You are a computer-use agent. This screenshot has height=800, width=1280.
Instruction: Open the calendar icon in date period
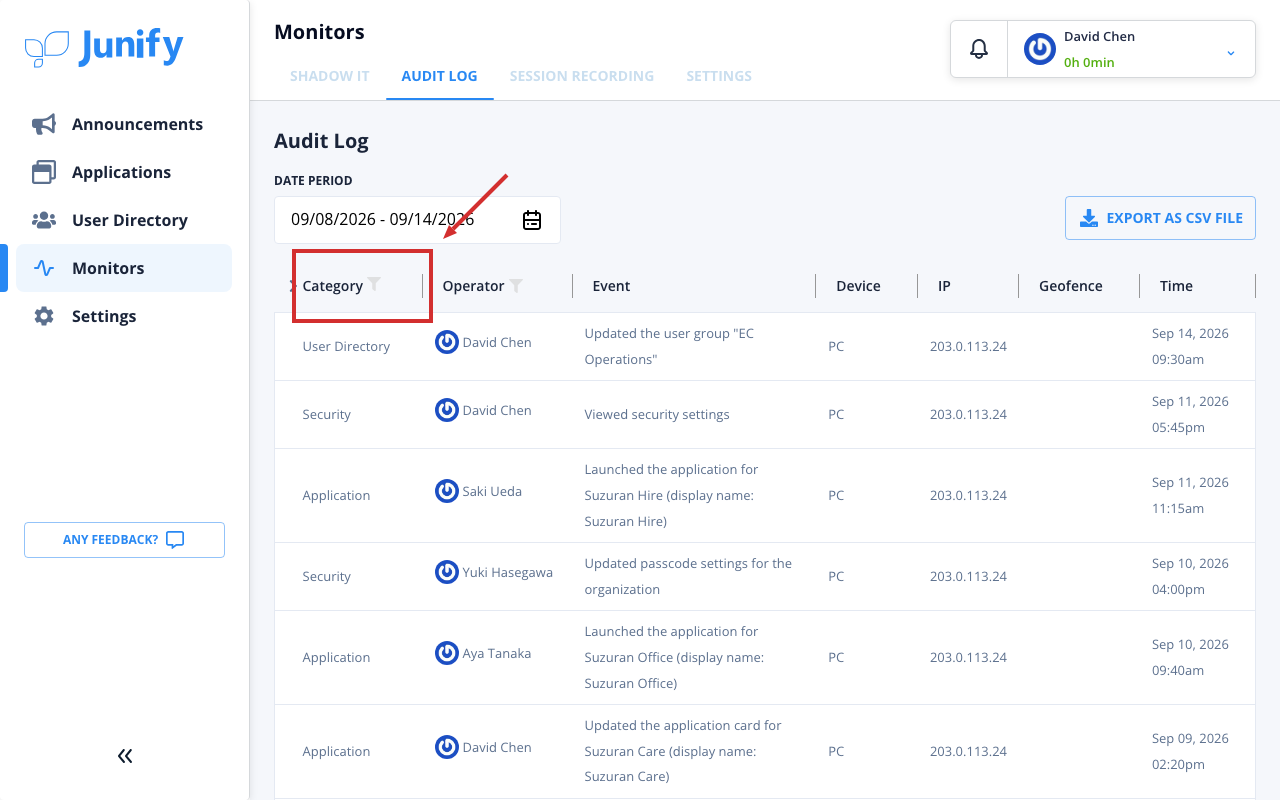click(x=532, y=220)
